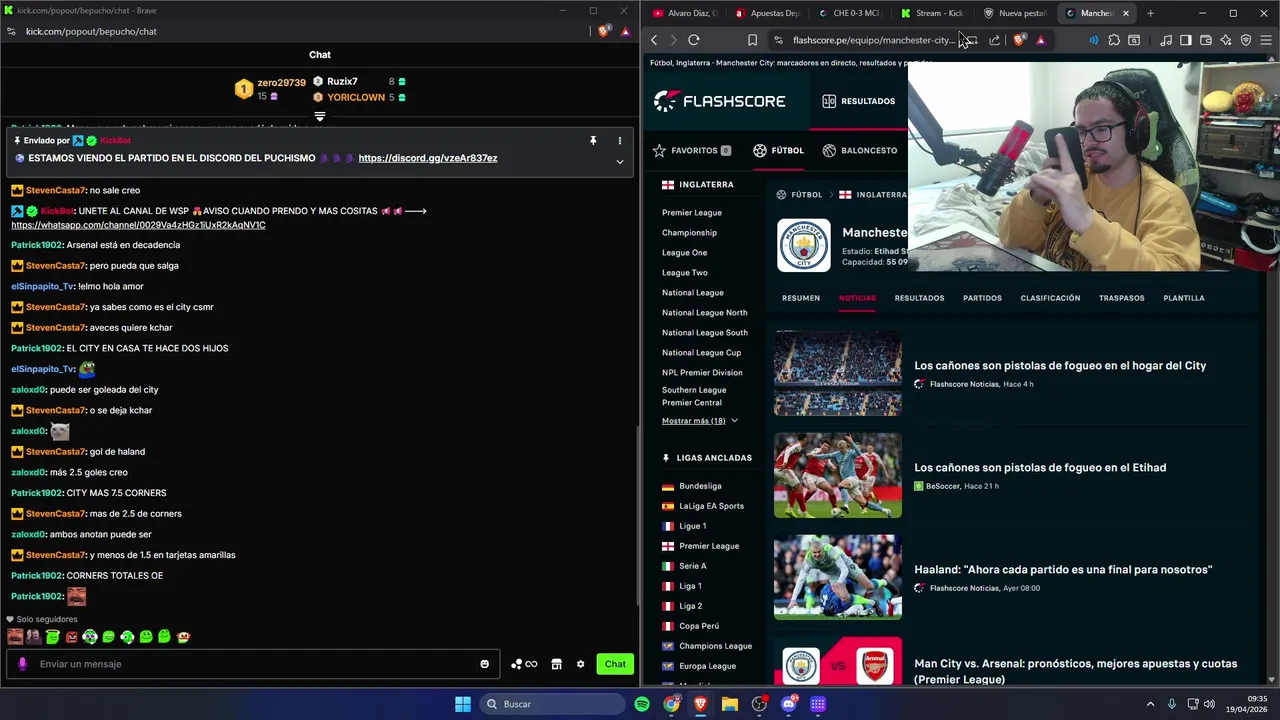
Task: Click Haaland article thumbnail image
Action: point(838,577)
